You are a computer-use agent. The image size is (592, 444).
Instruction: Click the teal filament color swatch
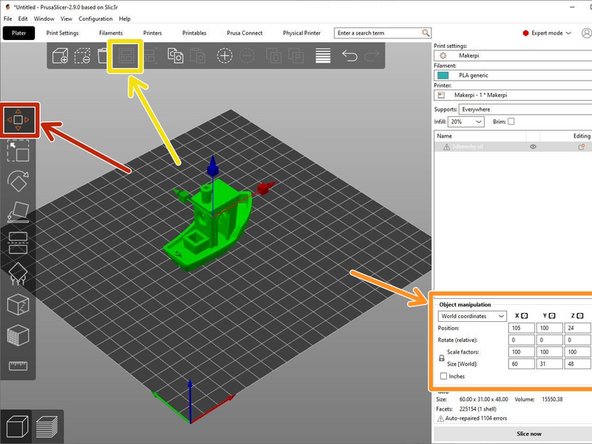pyautogui.click(x=443, y=75)
